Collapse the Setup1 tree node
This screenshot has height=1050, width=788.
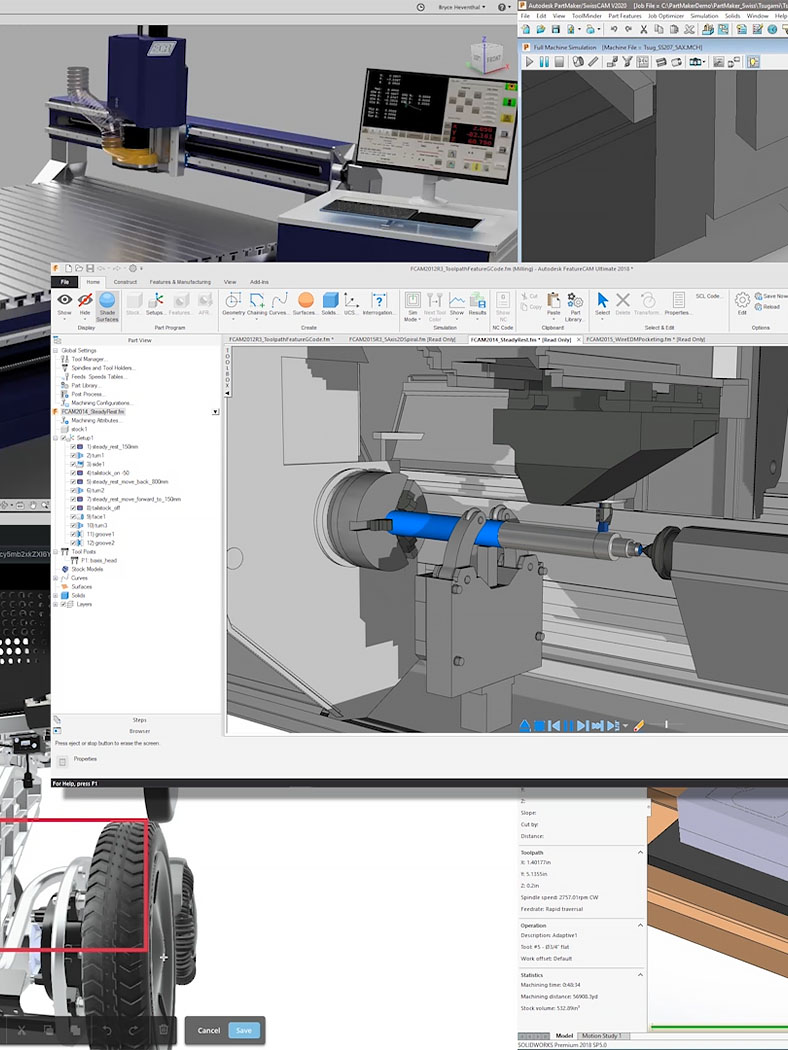pos(57,438)
